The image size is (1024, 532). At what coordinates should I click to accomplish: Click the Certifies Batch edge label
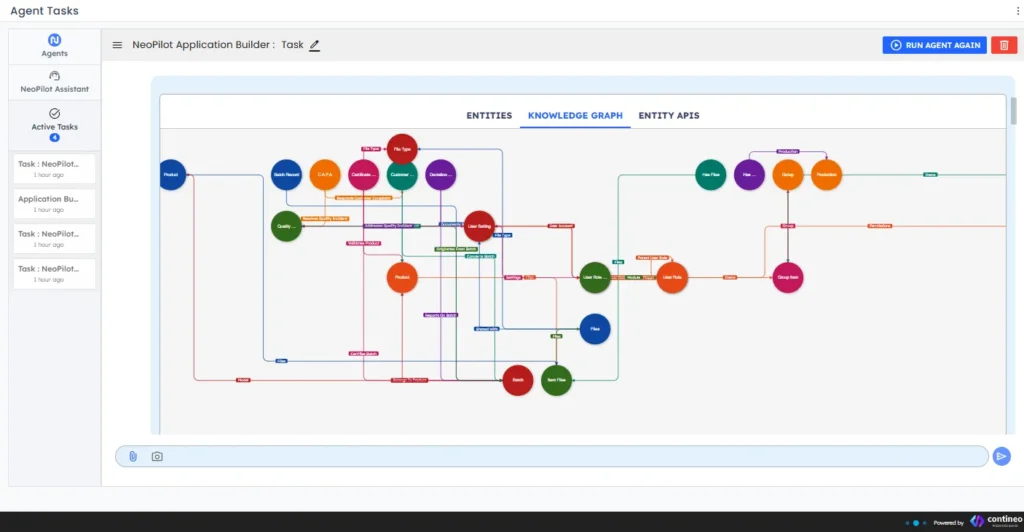[364, 354]
